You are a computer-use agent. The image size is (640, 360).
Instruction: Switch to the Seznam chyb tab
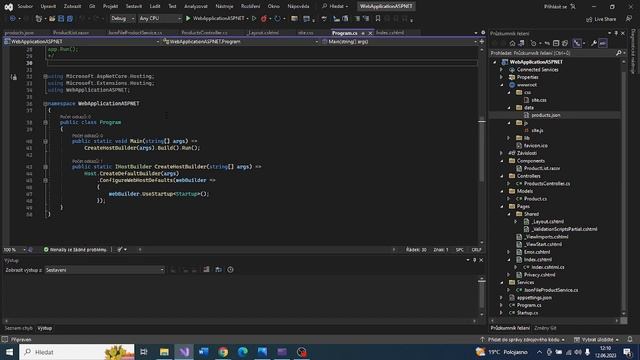[18, 328]
